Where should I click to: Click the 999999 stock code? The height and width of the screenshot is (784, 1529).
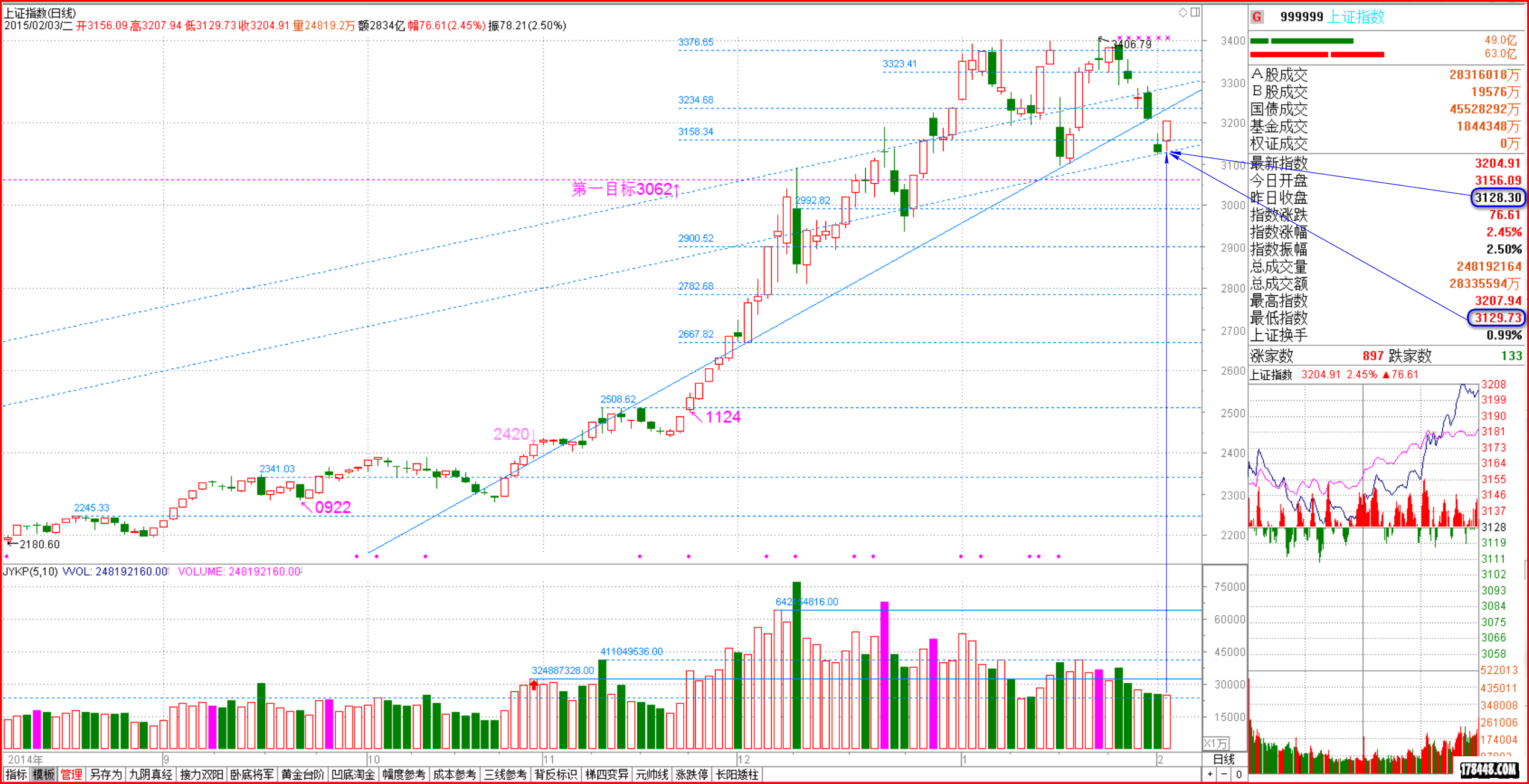point(1302,17)
